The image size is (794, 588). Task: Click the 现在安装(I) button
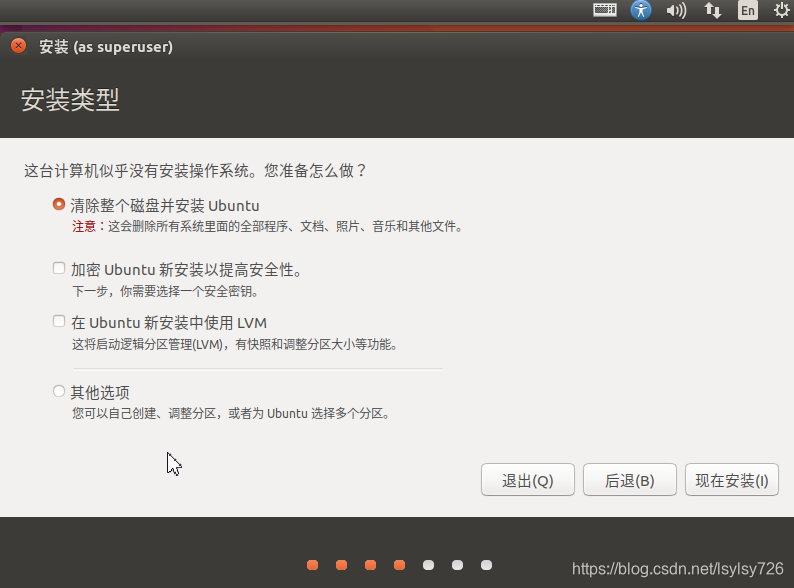732,480
